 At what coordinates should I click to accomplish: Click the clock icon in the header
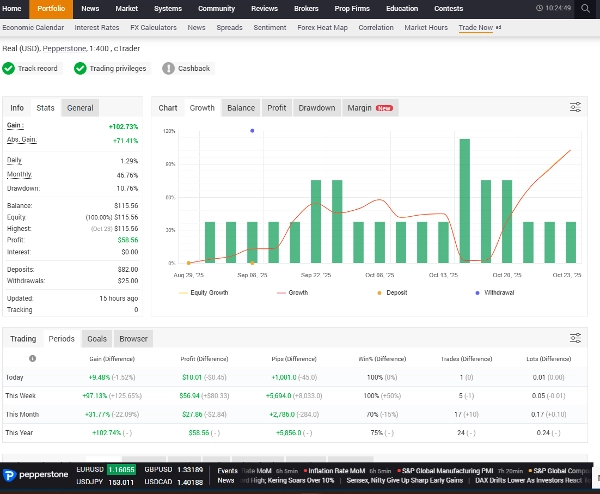point(540,8)
